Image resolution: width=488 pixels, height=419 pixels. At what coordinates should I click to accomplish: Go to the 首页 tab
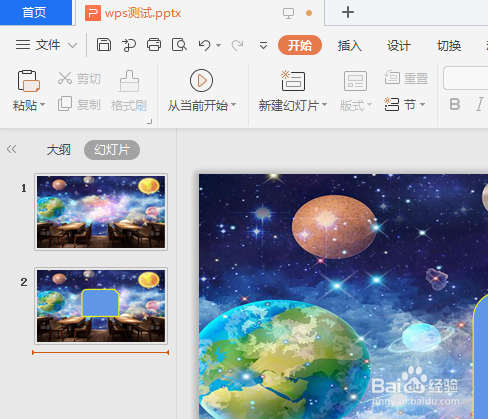pyautogui.click(x=35, y=13)
